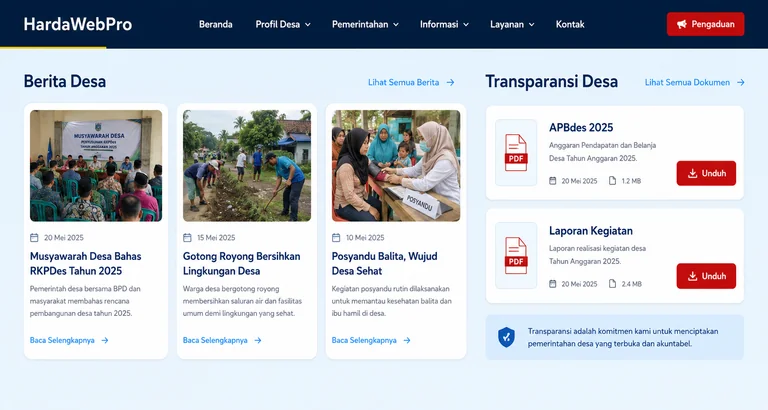The height and width of the screenshot is (410, 768).
Task: Click the '15 Mei 2025' date text
Action: pyautogui.click(x=216, y=238)
